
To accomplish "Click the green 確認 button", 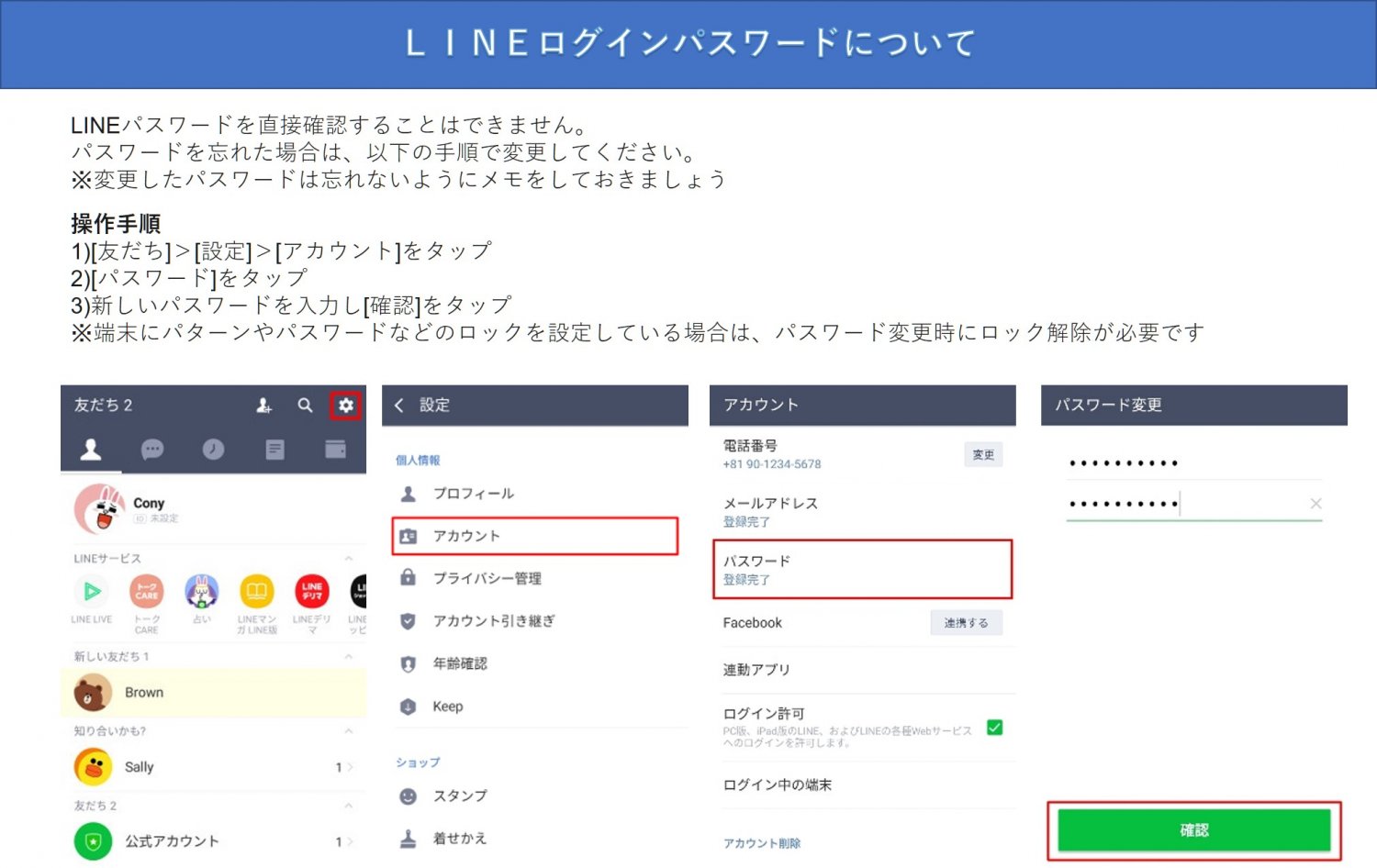I will click(1194, 830).
